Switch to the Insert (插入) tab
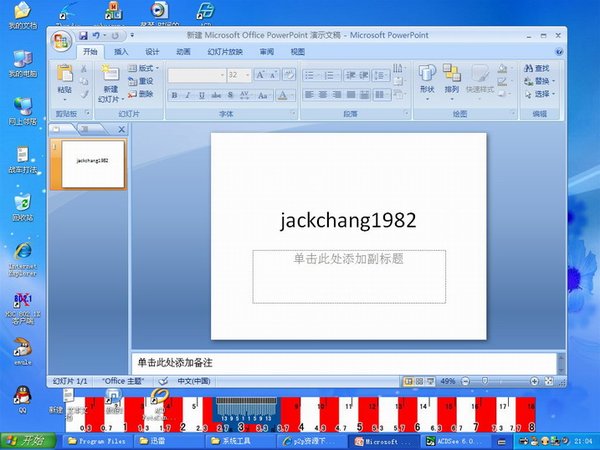Viewport: 600px width, 450px height. (121, 52)
